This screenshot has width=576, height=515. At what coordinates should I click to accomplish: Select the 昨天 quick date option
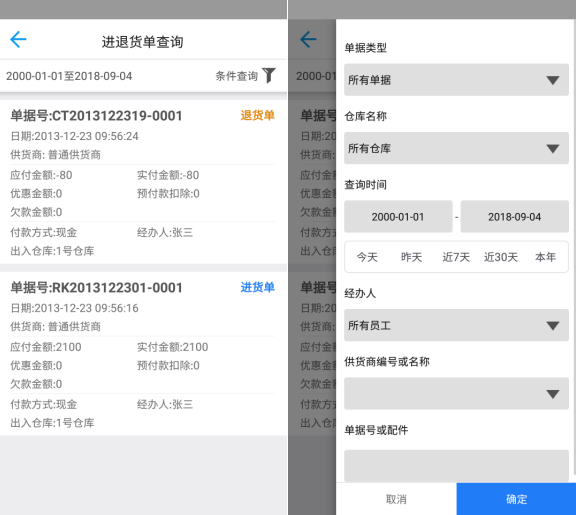pyautogui.click(x=411, y=257)
